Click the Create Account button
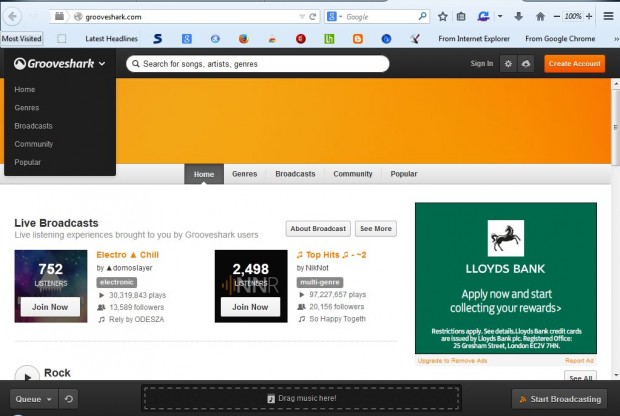620x416 pixels. (574, 63)
